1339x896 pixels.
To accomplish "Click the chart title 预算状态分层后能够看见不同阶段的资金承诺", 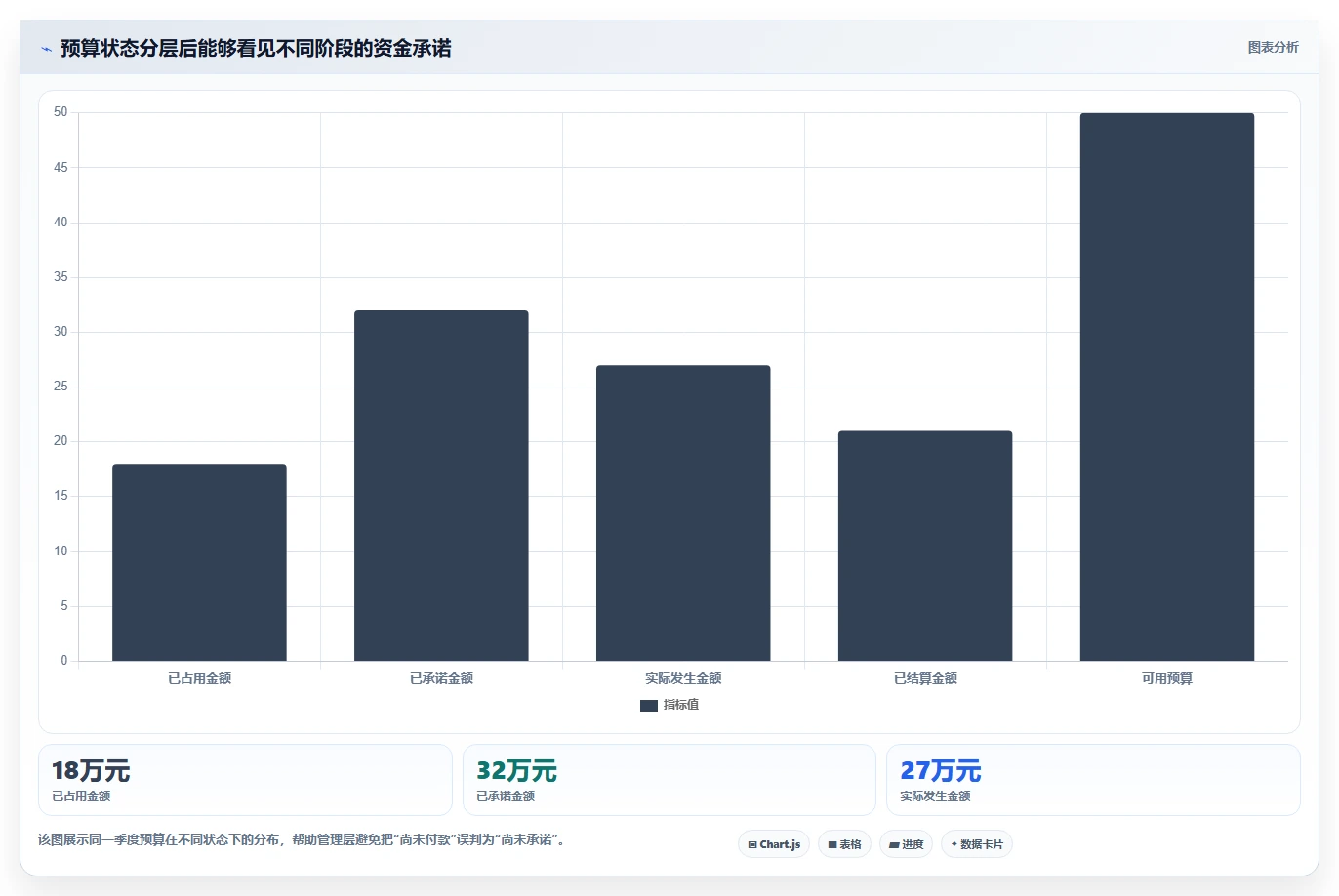I will point(256,48).
